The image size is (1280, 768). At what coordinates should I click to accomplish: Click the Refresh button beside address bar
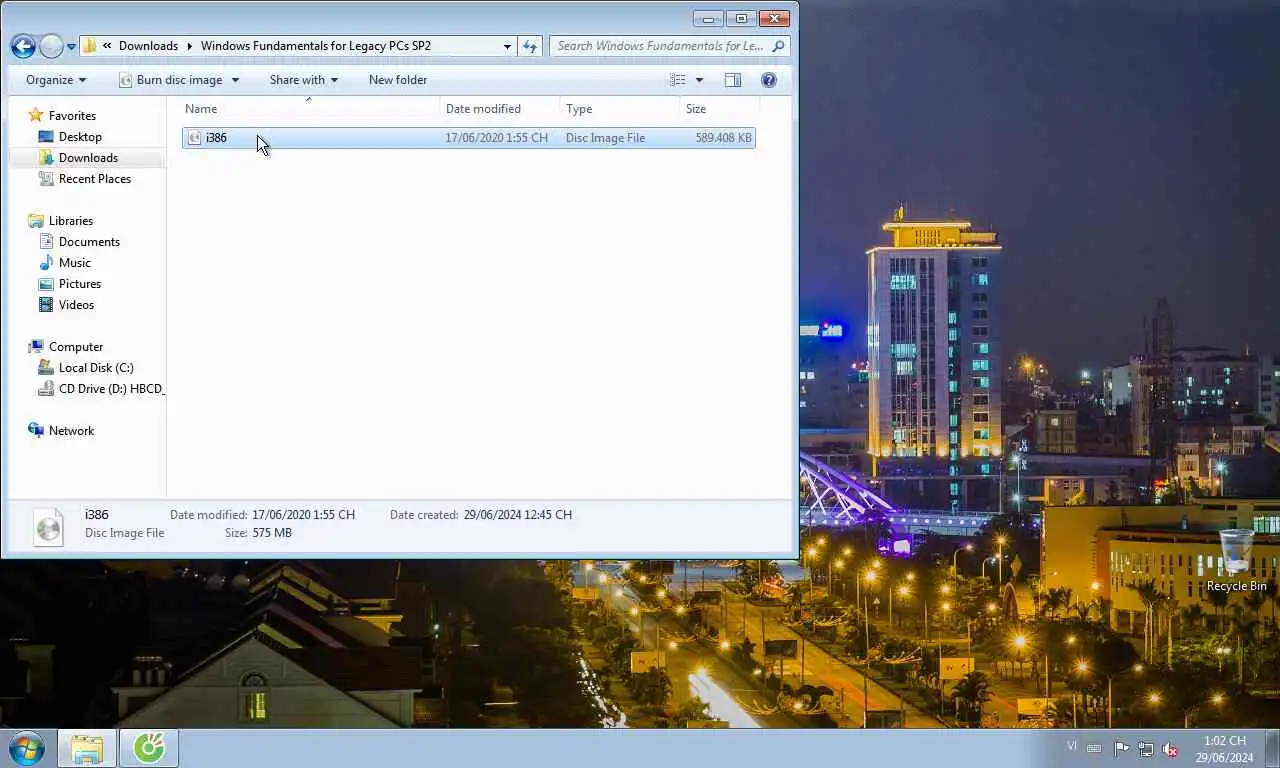[530, 46]
